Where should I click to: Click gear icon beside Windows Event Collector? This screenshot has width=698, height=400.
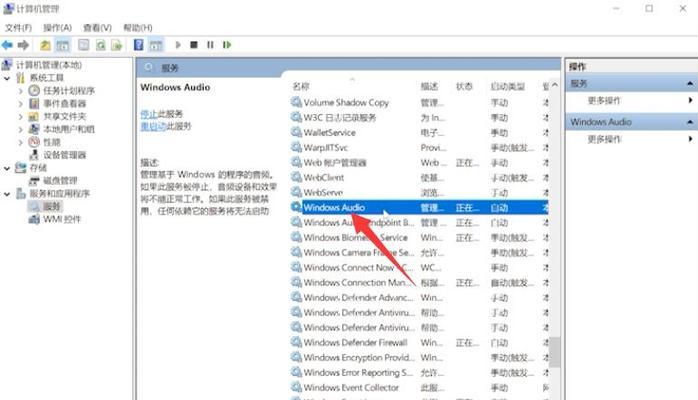click(x=296, y=387)
